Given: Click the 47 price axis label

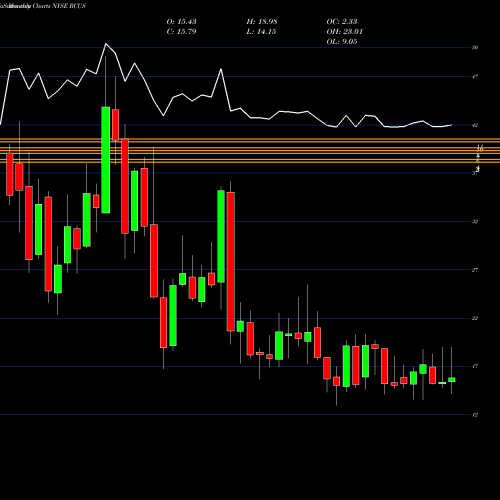Looking at the screenshot, I should [x=475, y=77].
